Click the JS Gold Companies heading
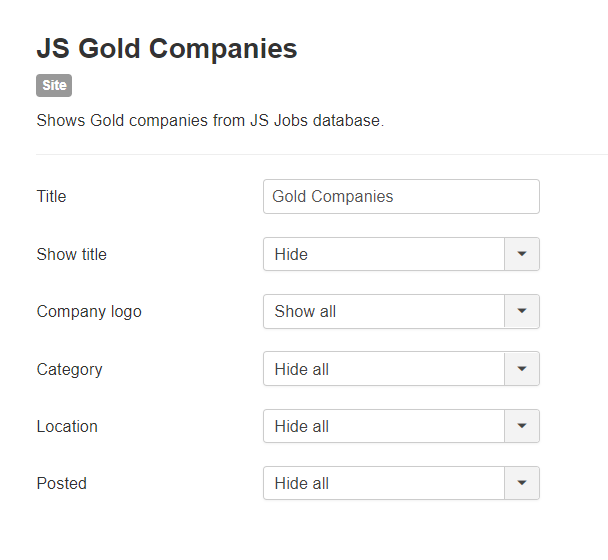608x560 pixels. click(x=167, y=48)
